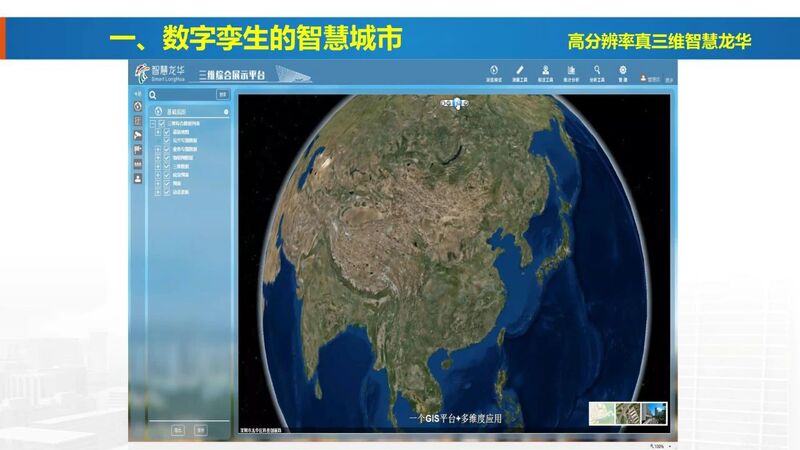Click the magnifier analysis tool icon
800x450 pixels.
click(597, 71)
